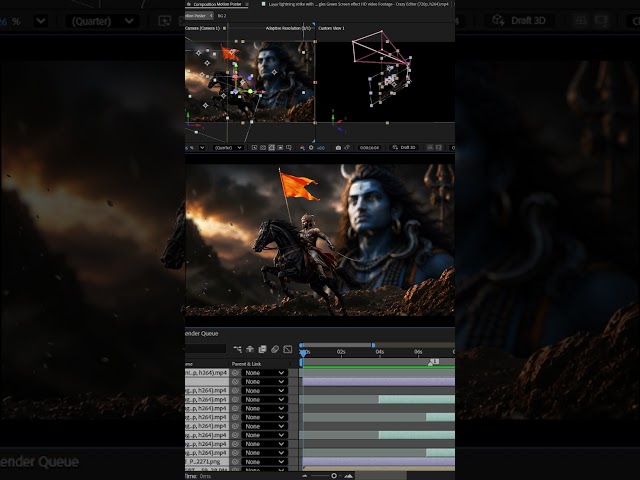Image resolution: width=640 pixels, height=480 pixels.
Task: Open grid and guide options
Action: [289, 147]
